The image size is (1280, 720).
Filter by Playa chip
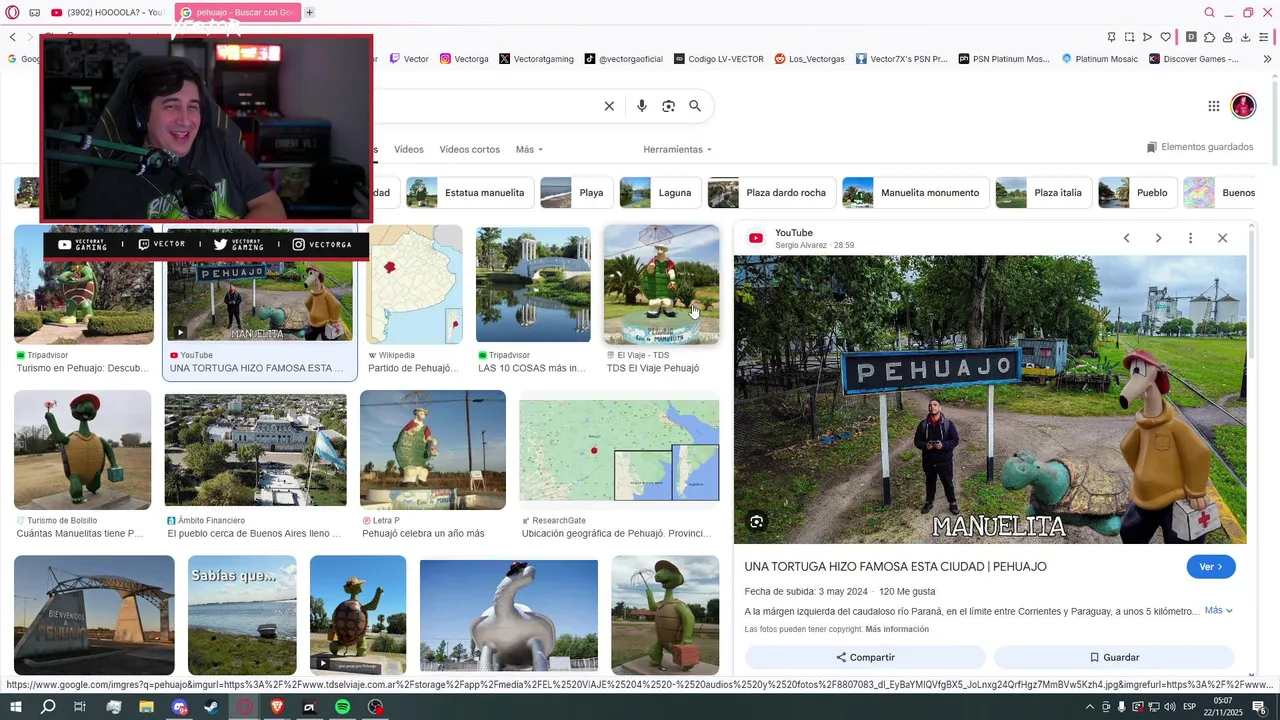pyautogui.click(x=576, y=193)
